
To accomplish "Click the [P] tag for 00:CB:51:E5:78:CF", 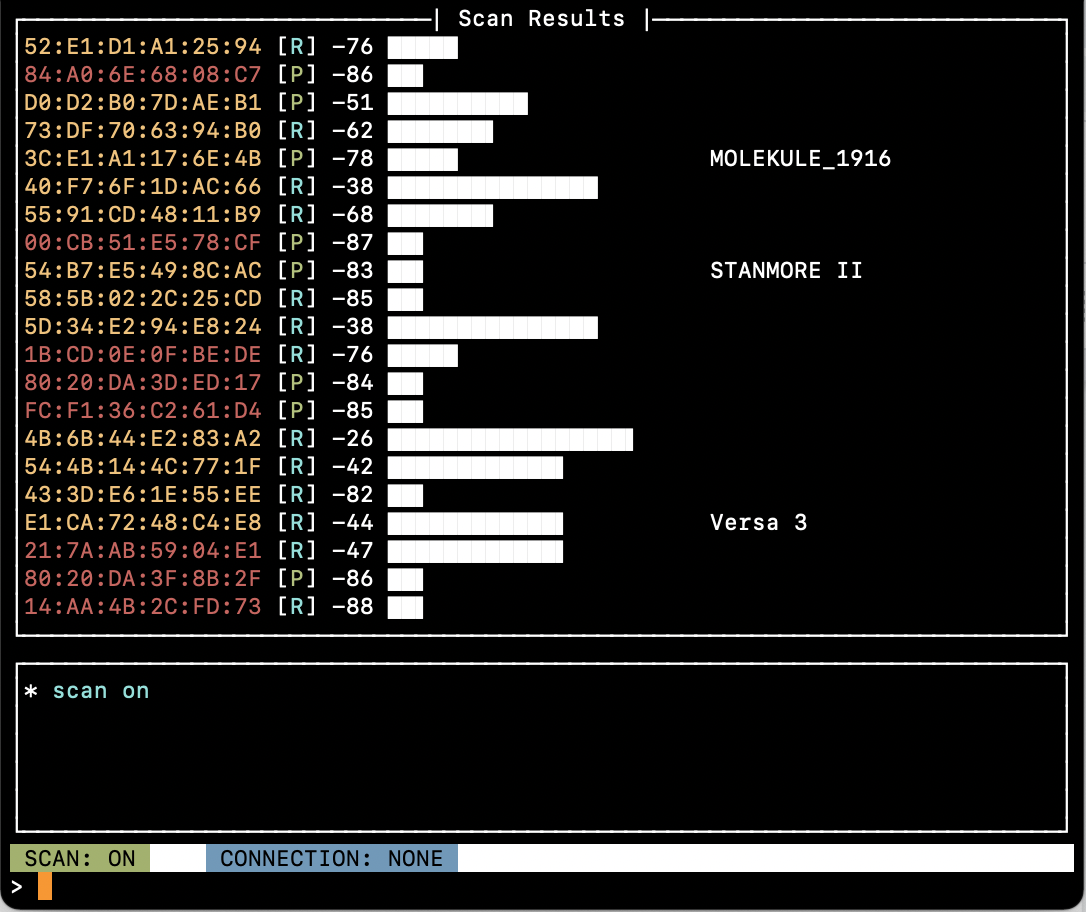I will [296, 242].
